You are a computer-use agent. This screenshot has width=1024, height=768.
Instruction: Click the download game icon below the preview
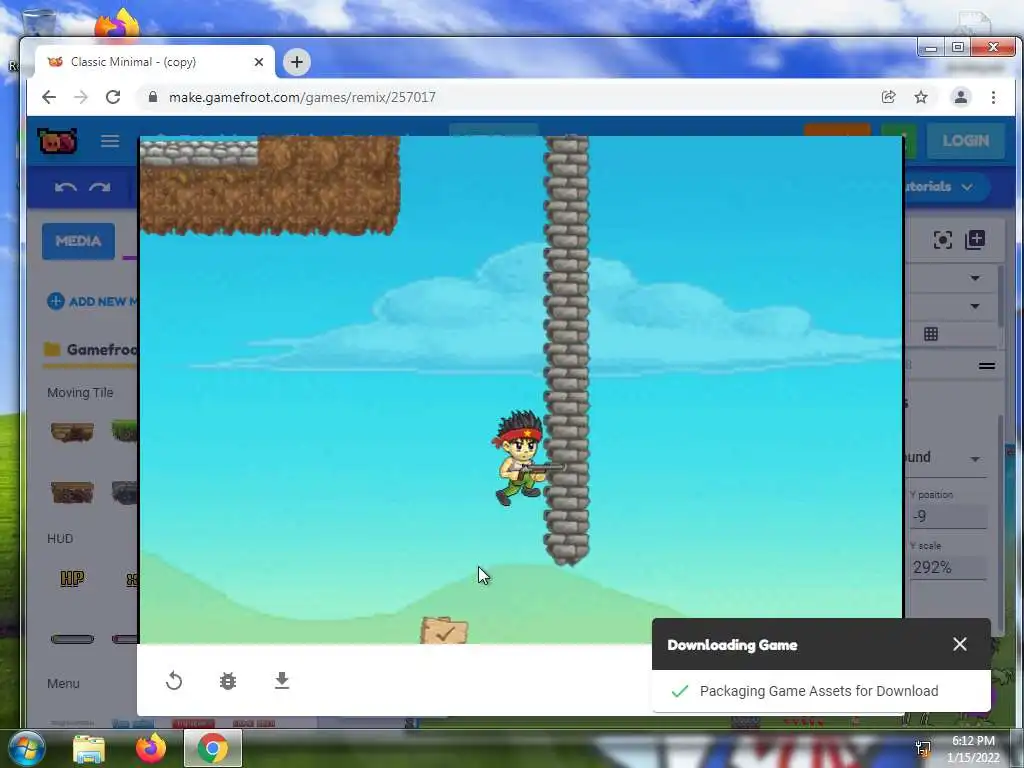point(282,680)
